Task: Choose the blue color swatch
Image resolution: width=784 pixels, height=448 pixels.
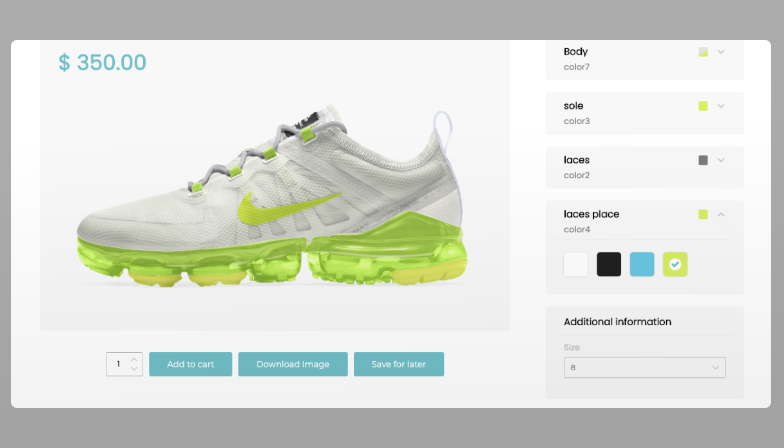Action: pos(642,264)
